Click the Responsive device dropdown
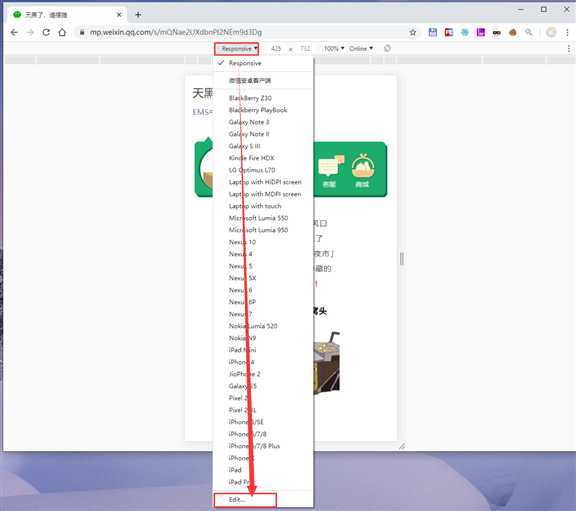The height and width of the screenshot is (511, 576). coord(237,48)
